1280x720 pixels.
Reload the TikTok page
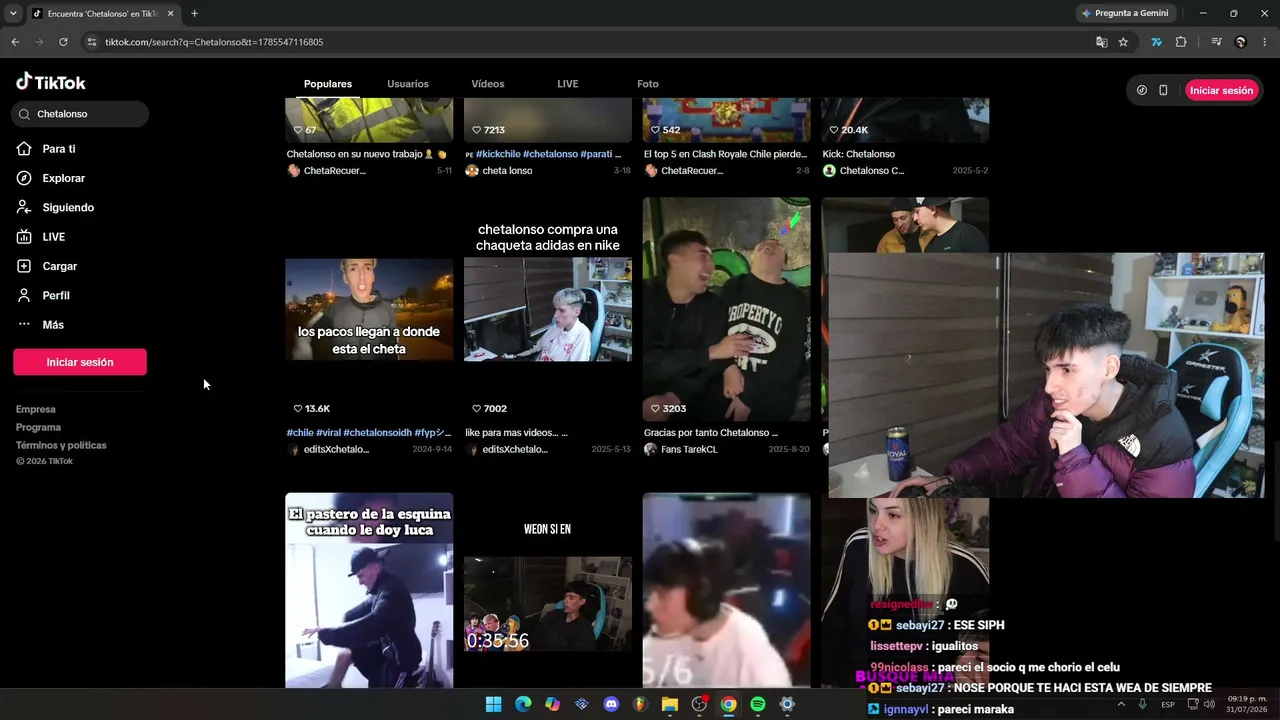point(63,42)
